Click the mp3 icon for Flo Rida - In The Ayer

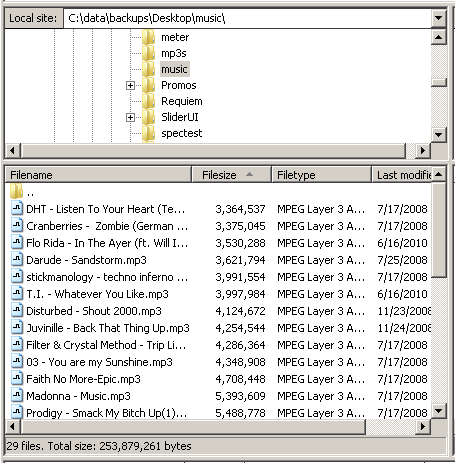[x=17, y=242]
